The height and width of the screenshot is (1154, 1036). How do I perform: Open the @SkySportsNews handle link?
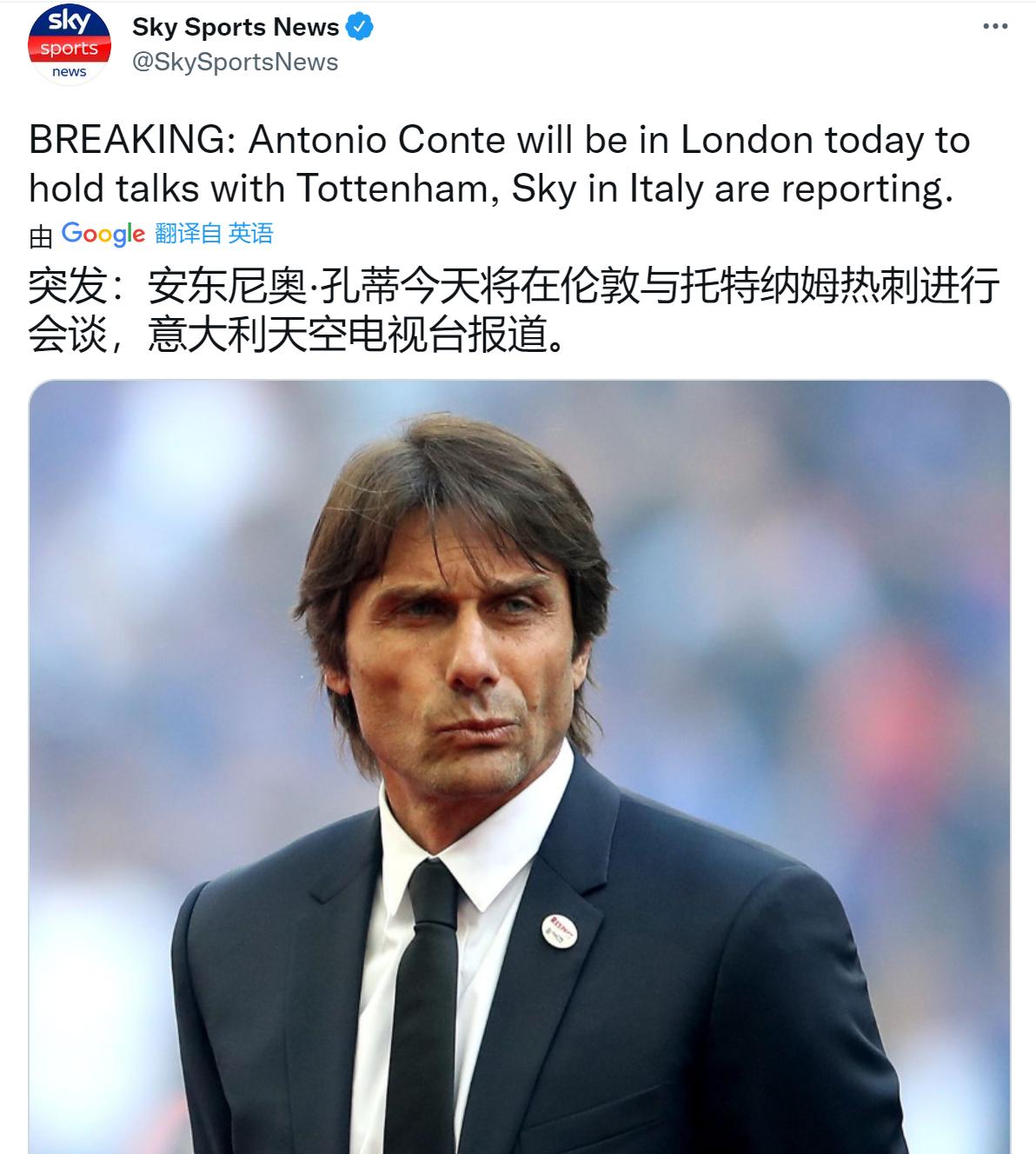(235, 63)
